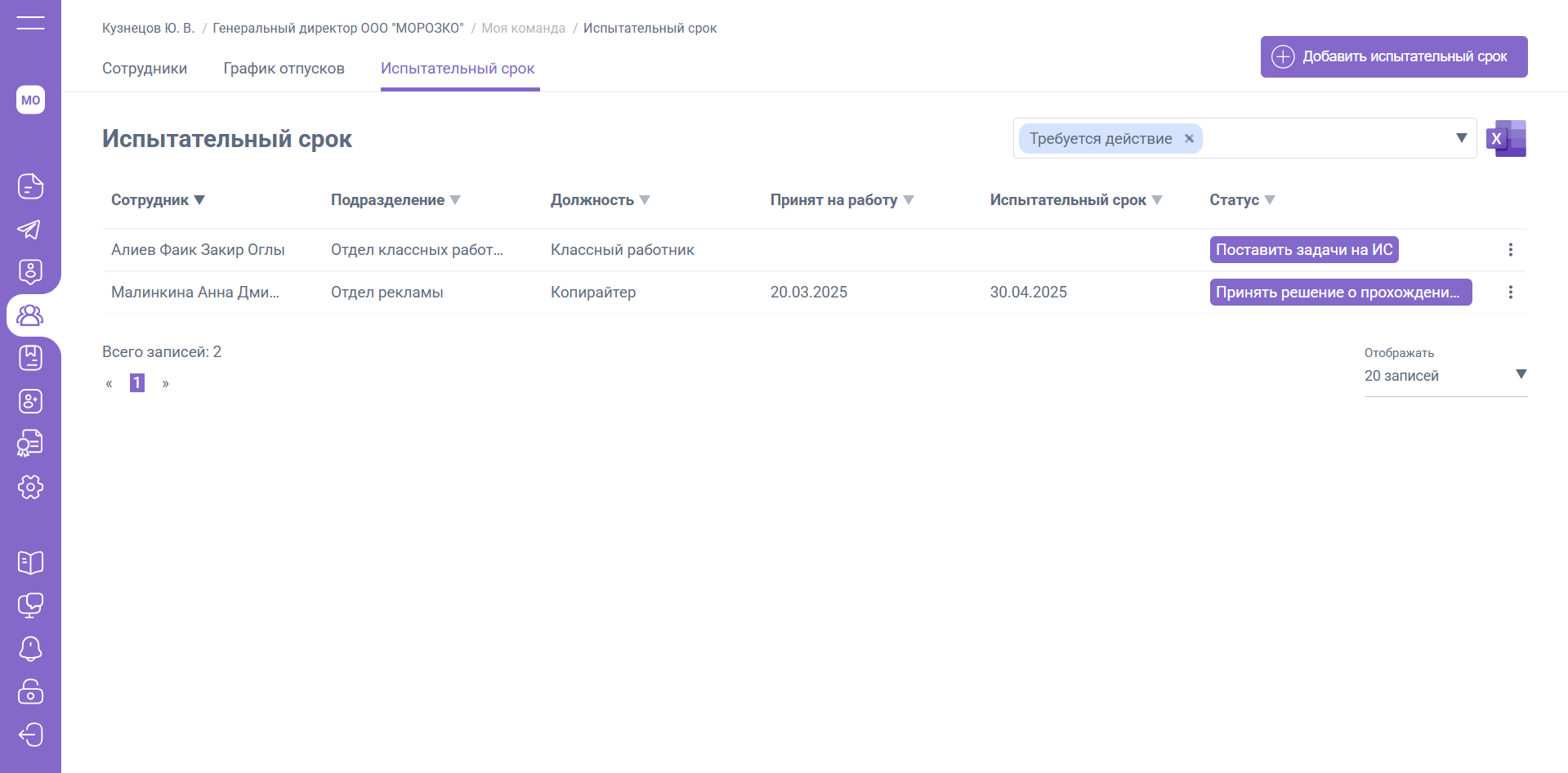Go to the next page with » arrow
The image size is (1568, 773).
[166, 383]
